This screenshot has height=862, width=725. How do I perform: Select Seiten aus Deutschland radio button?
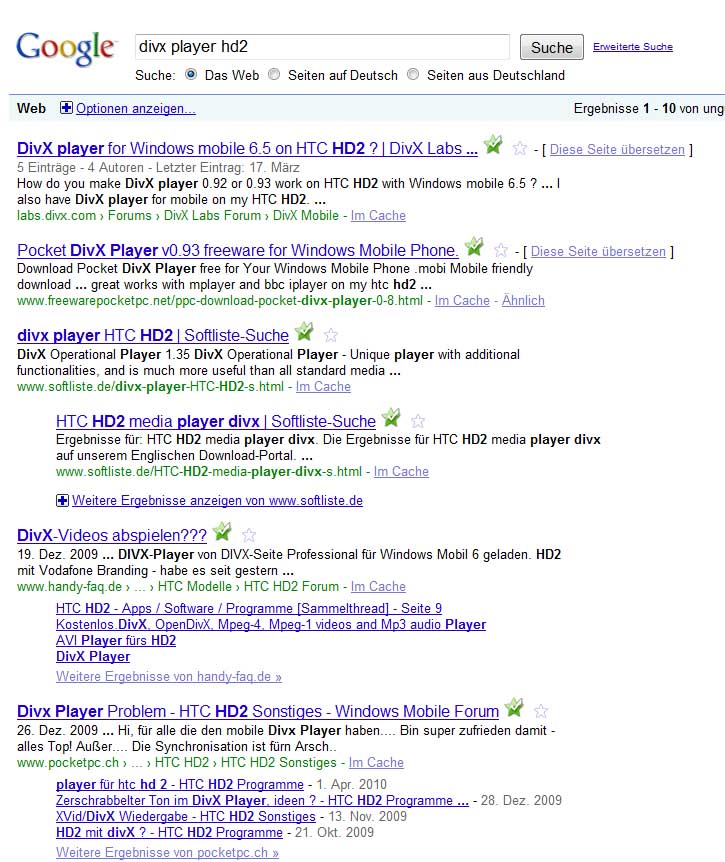pyautogui.click(x=413, y=74)
